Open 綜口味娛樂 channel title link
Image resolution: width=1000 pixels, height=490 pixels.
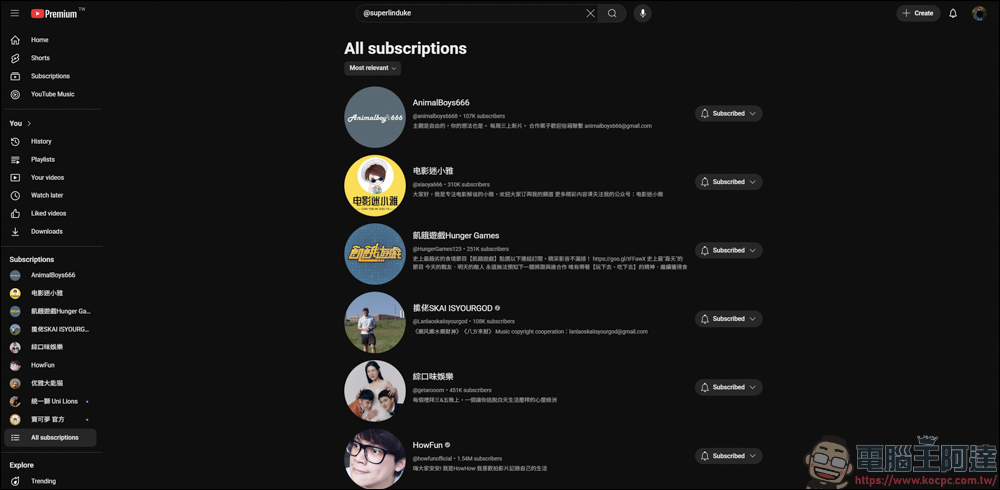[433, 377]
